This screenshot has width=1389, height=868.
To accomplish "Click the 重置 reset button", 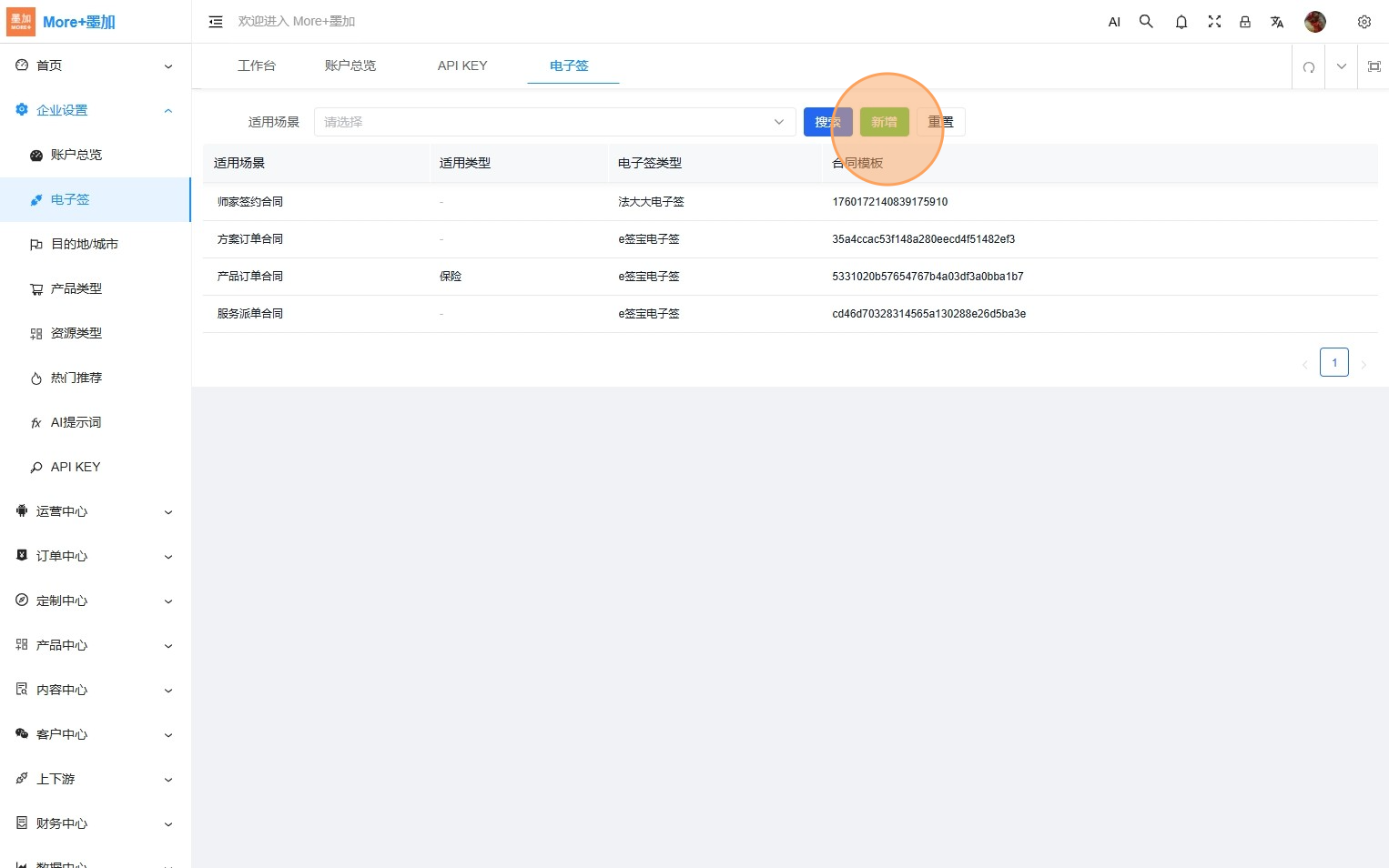I will pyautogui.click(x=940, y=122).
